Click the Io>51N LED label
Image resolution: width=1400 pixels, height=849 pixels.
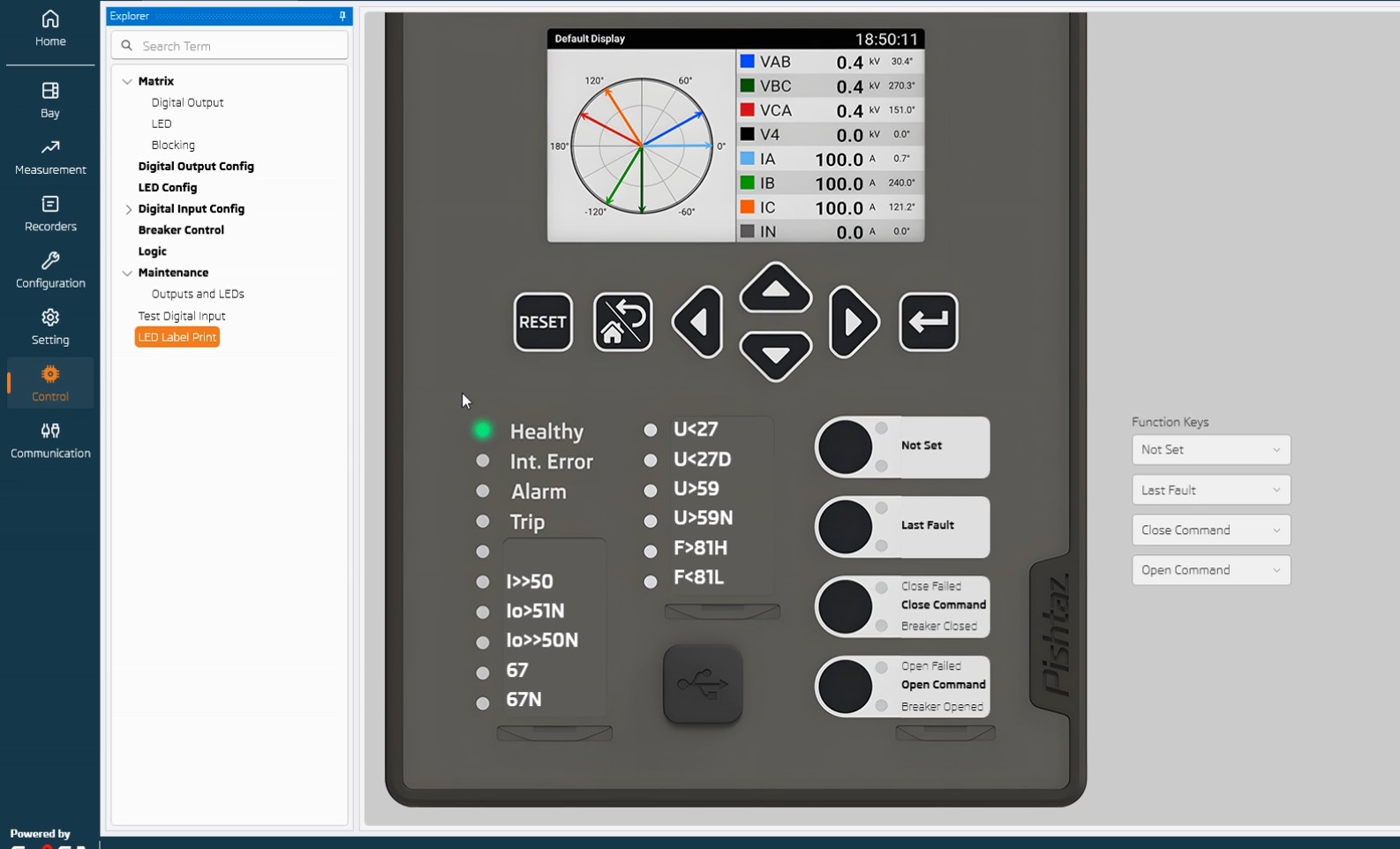(x=535, y=611)
